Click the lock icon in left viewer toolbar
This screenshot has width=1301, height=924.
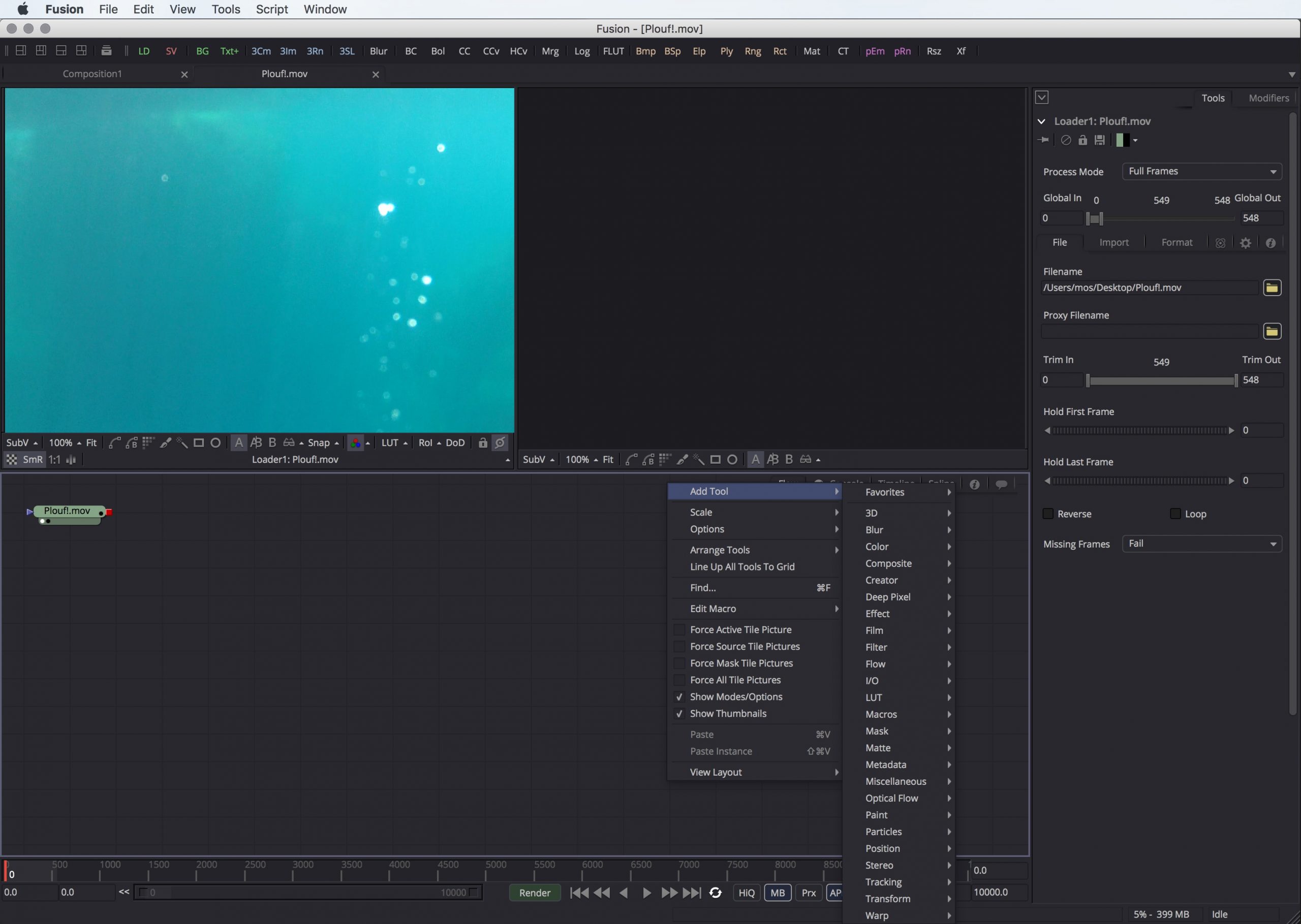[x=483, y=442]
